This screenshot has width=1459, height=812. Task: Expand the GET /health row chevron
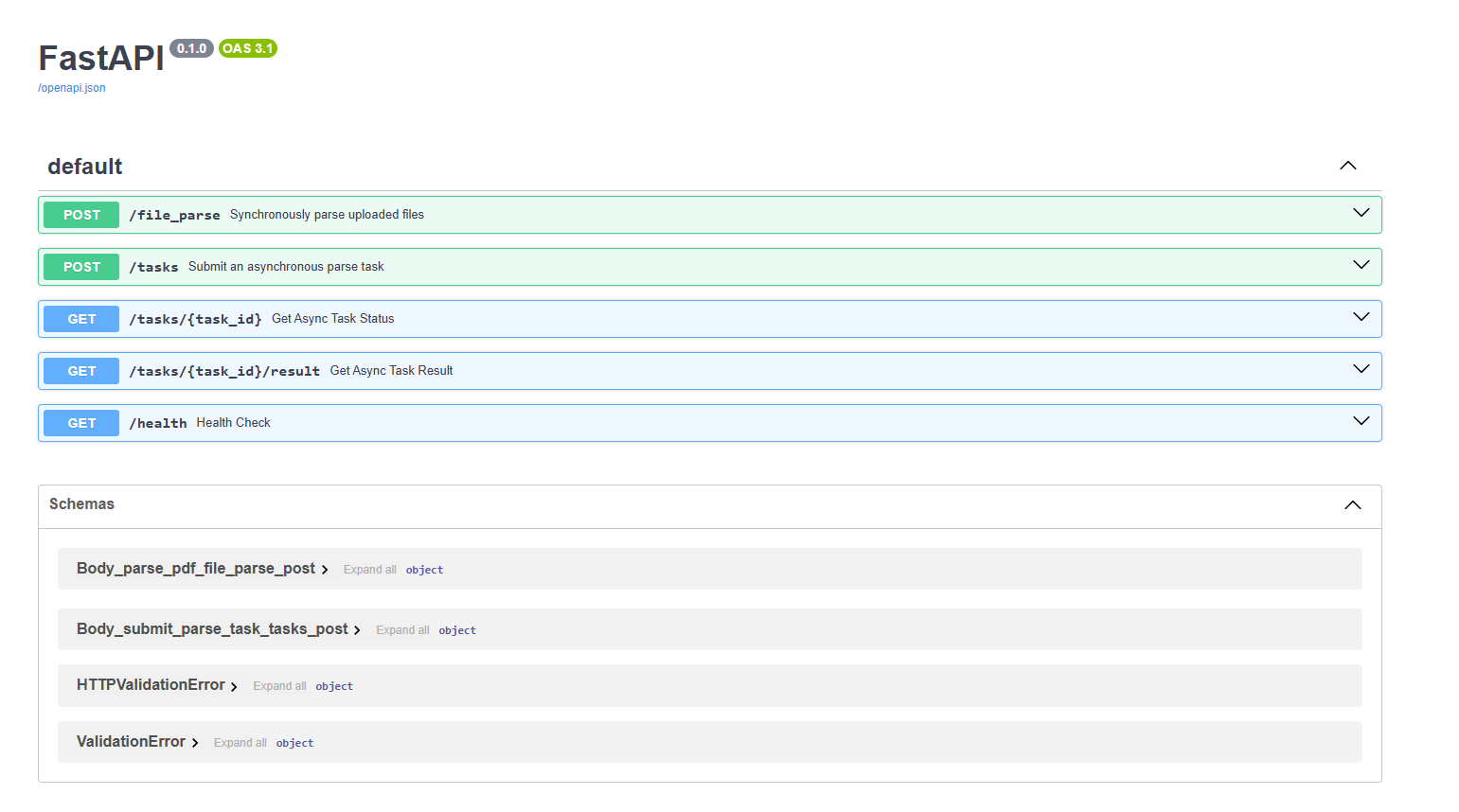[1361, 421]
